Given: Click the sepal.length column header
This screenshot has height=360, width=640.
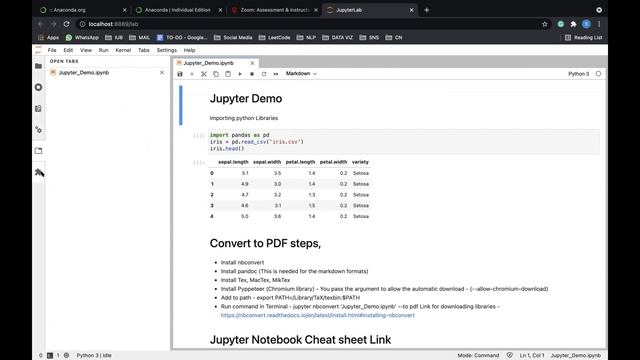Looking at the screenshot, I should pyautogui.click(x=233, y=162).
